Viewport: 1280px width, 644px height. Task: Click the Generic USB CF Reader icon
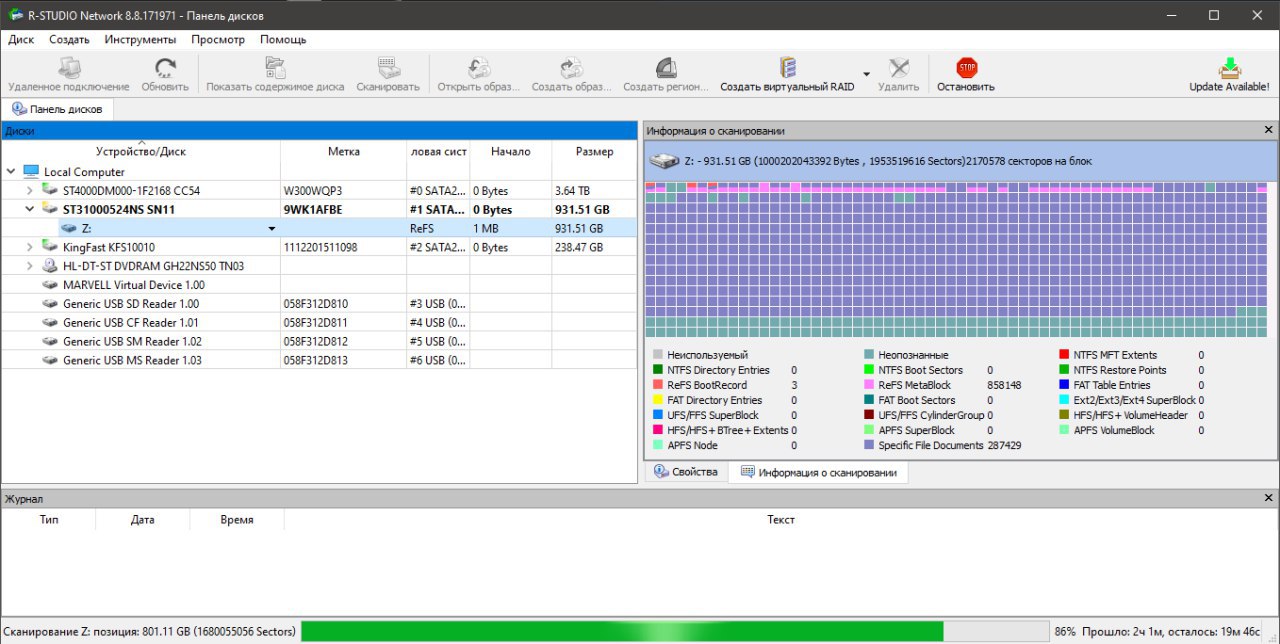tap(50, 323)
